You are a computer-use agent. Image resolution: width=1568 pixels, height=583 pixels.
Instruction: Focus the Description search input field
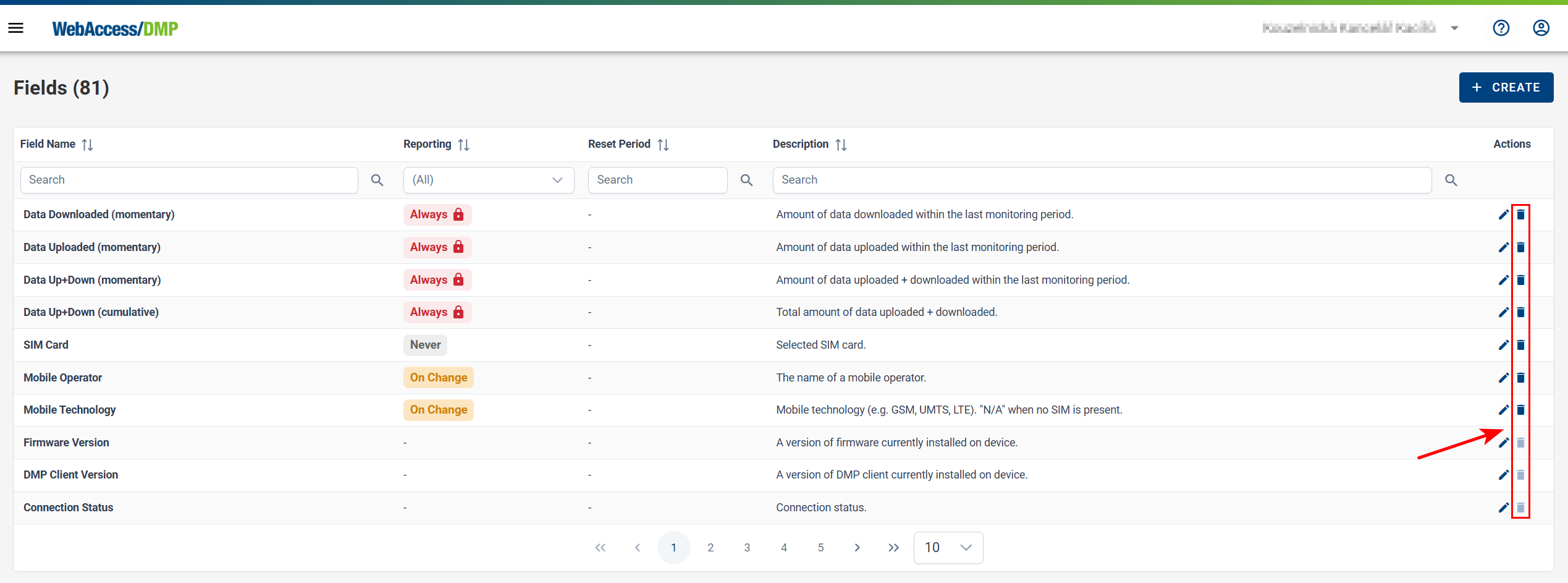coord(1102,180)
